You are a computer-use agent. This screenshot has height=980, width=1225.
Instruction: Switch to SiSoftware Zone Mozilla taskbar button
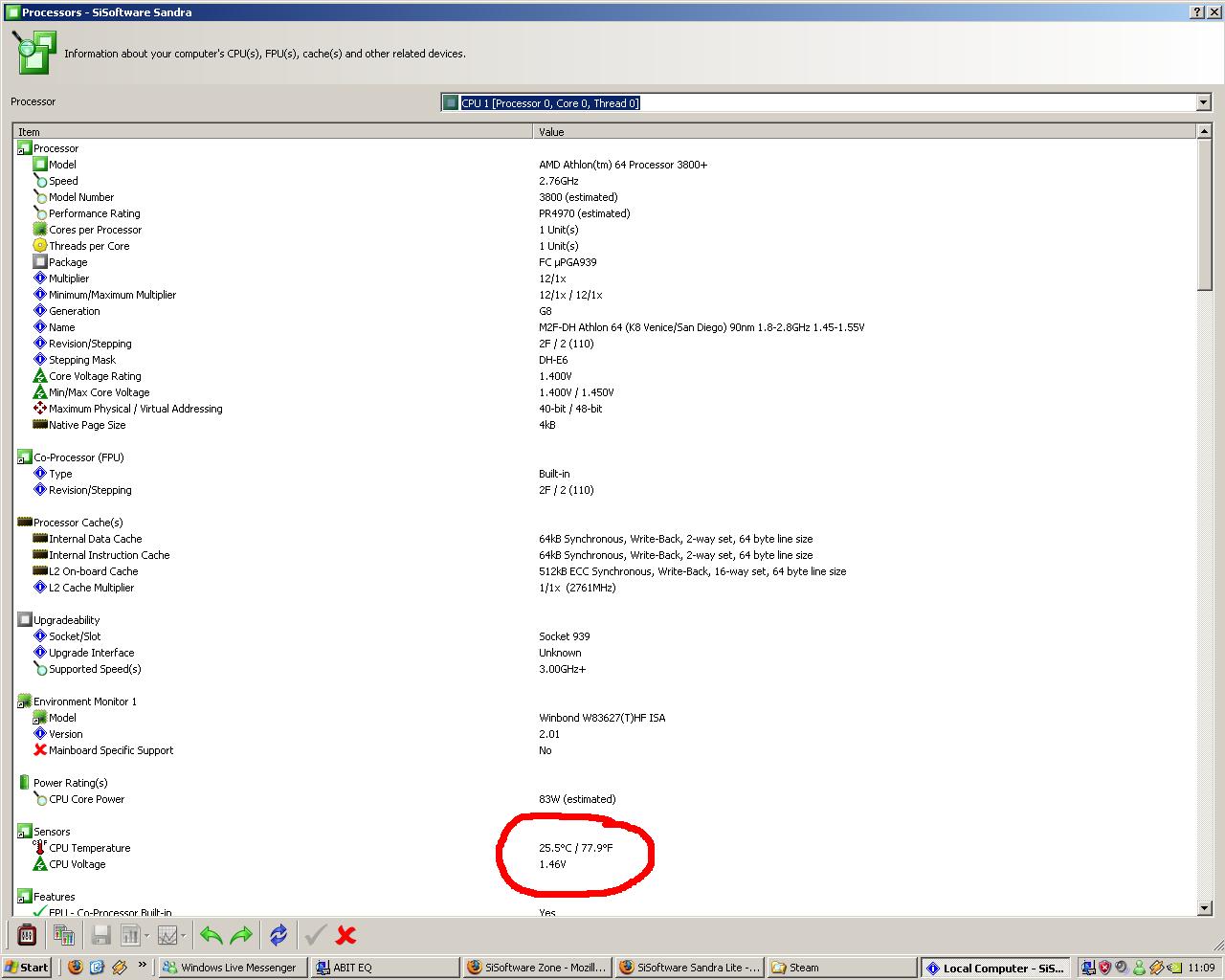(538, 968)
